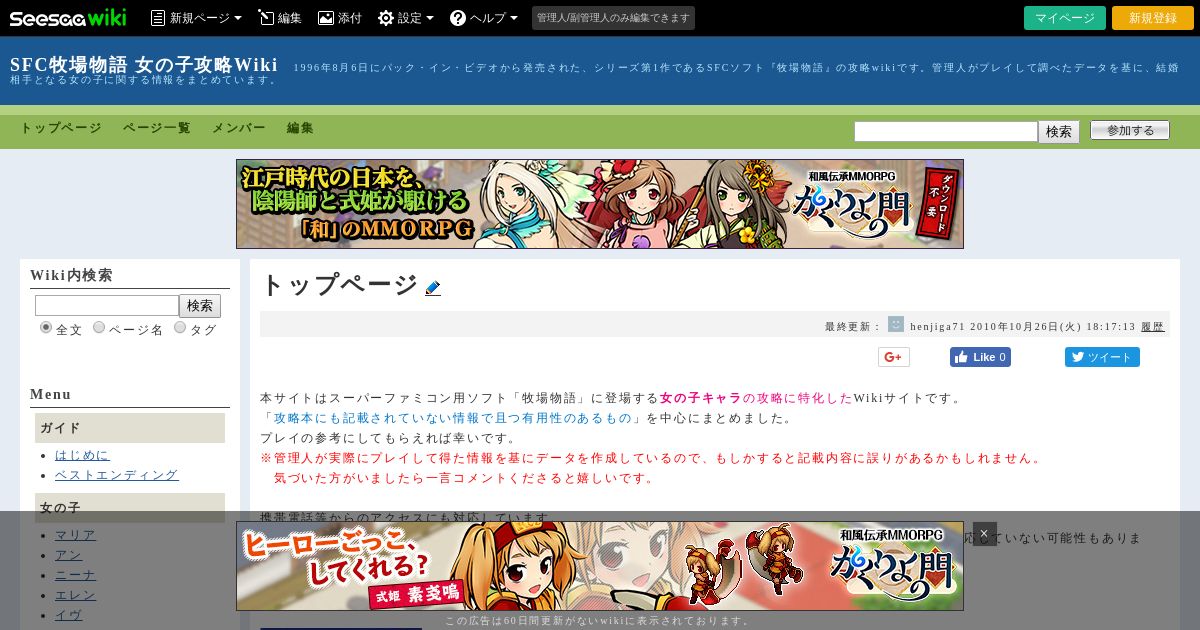Open the top がくりよの門 banner advertisement
1200x630 pixels.
(600, 204)
